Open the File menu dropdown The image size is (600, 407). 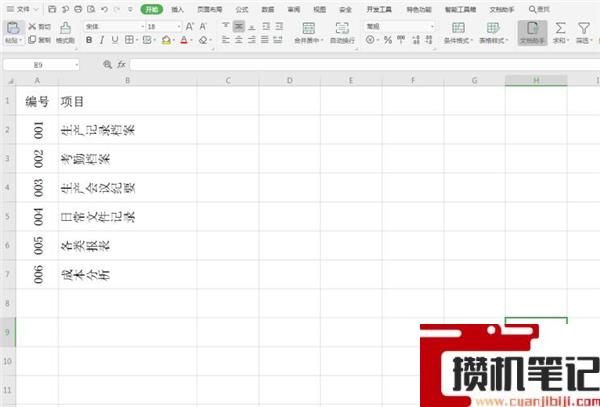(x=23, y=9)
